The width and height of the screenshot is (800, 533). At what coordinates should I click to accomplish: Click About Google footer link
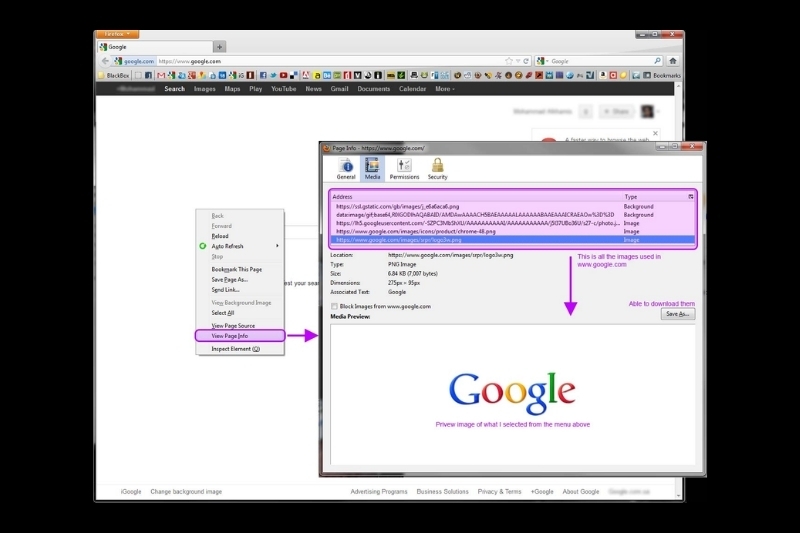tap(581, 492)
